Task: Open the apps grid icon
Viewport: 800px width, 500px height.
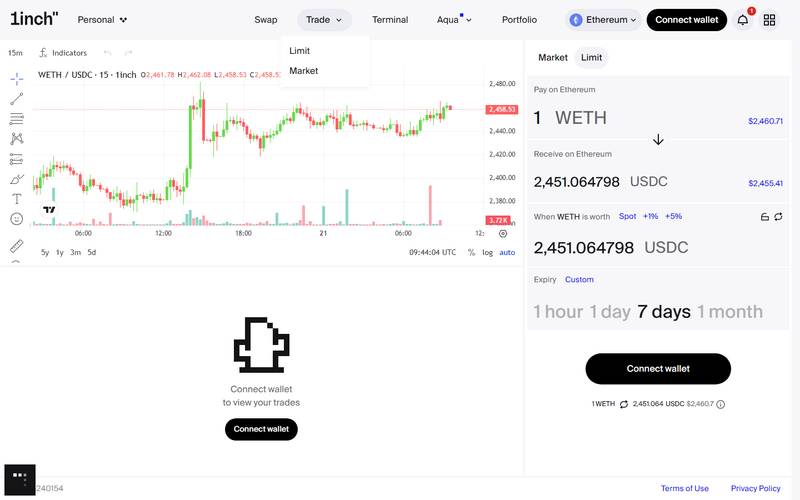Action: click(x=769, y=20)
